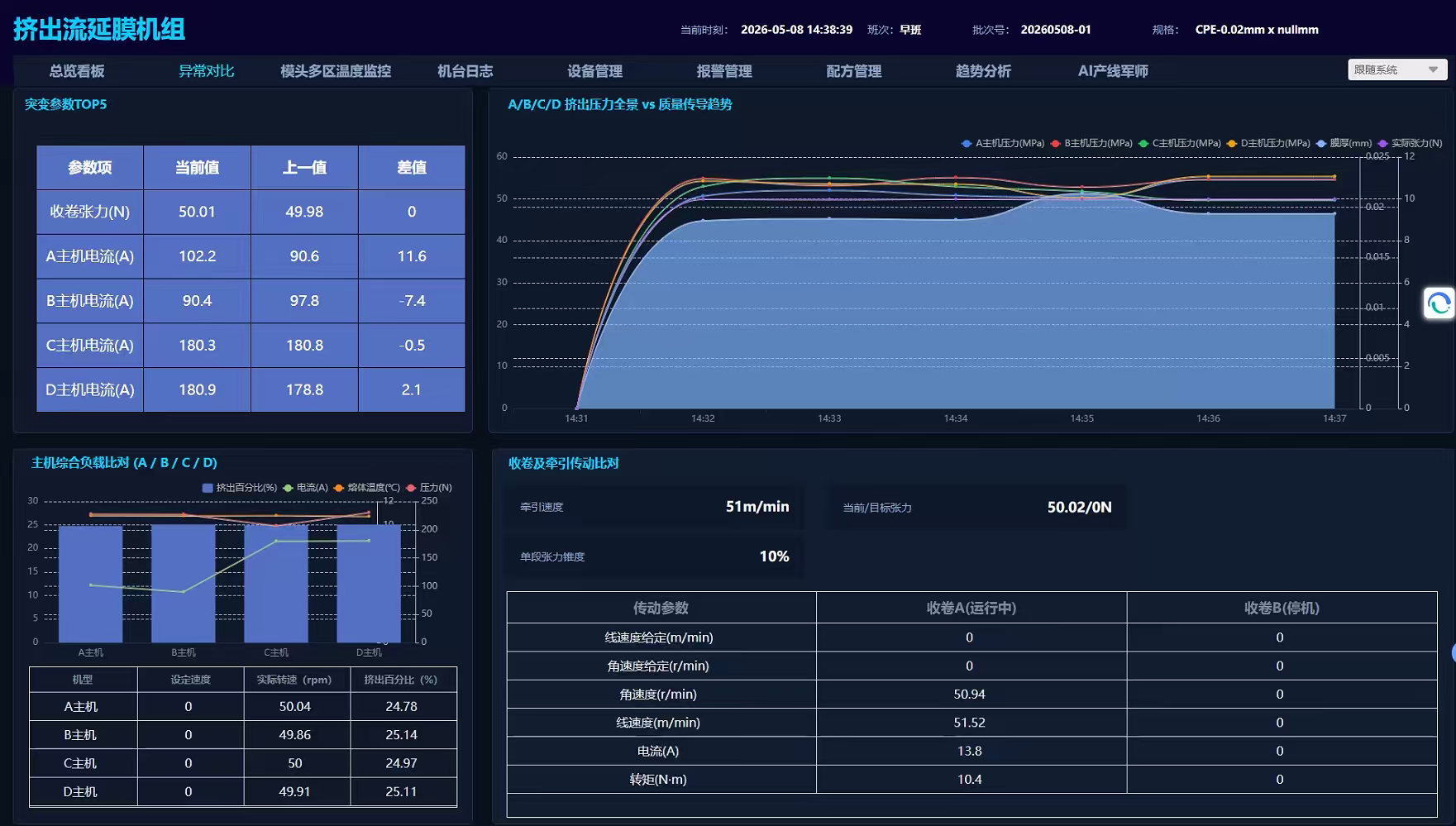
Task: Open the AI产线军师 tab
Action: click(1113, 71)
